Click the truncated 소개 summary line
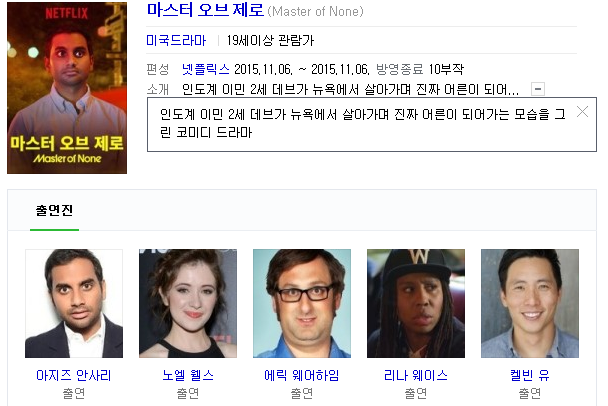Screen dimensions: 608x406 tap(351, 90)
